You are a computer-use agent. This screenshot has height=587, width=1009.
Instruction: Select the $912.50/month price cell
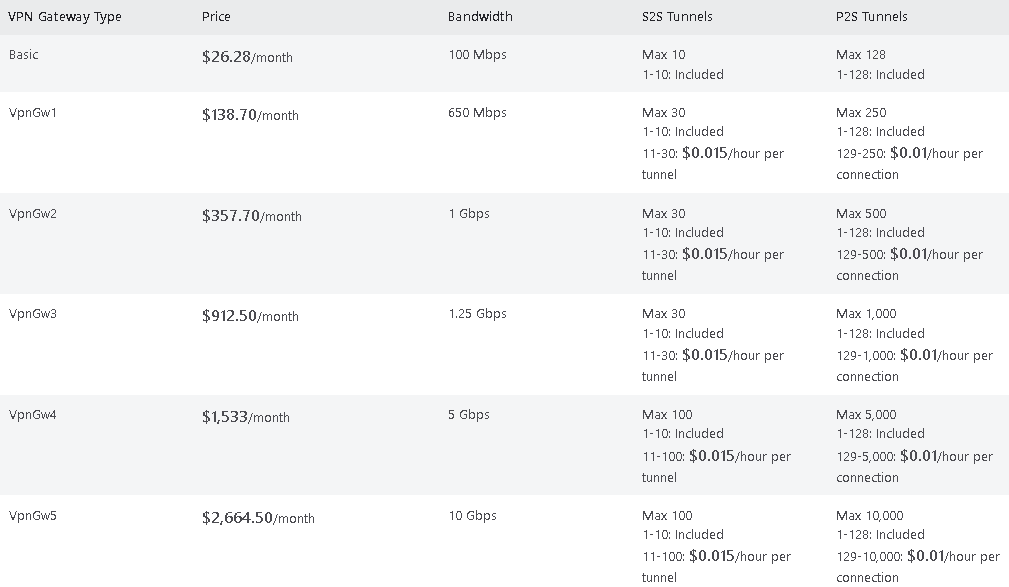[250, 316]
